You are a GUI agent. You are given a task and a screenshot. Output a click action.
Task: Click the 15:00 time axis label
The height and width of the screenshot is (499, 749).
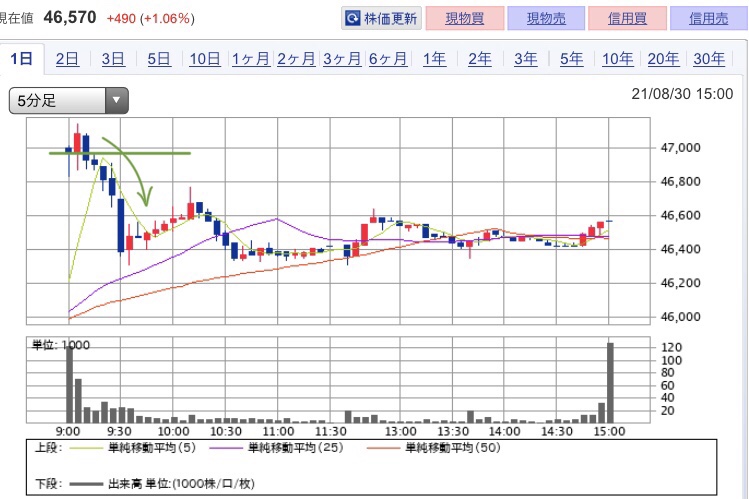pyautogui.click(x=609, y=432)
